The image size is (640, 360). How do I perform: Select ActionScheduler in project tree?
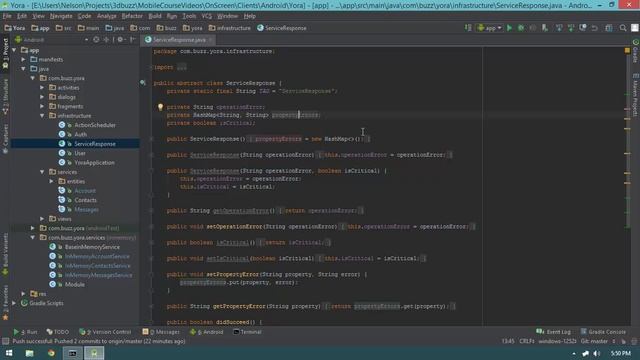pyautogui.click(x=95, y=125)
